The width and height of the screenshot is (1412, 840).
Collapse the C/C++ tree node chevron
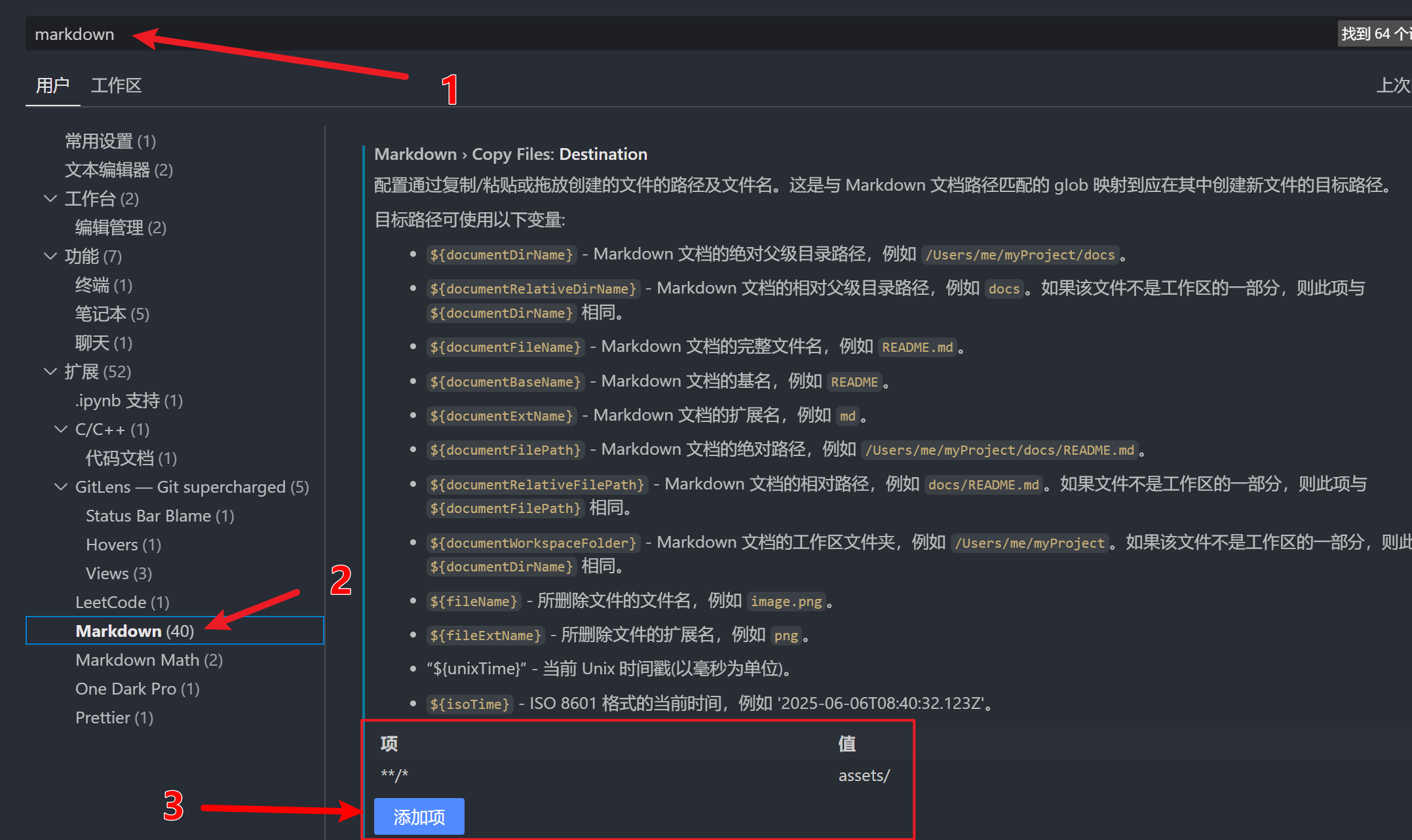tap(61, 429)
